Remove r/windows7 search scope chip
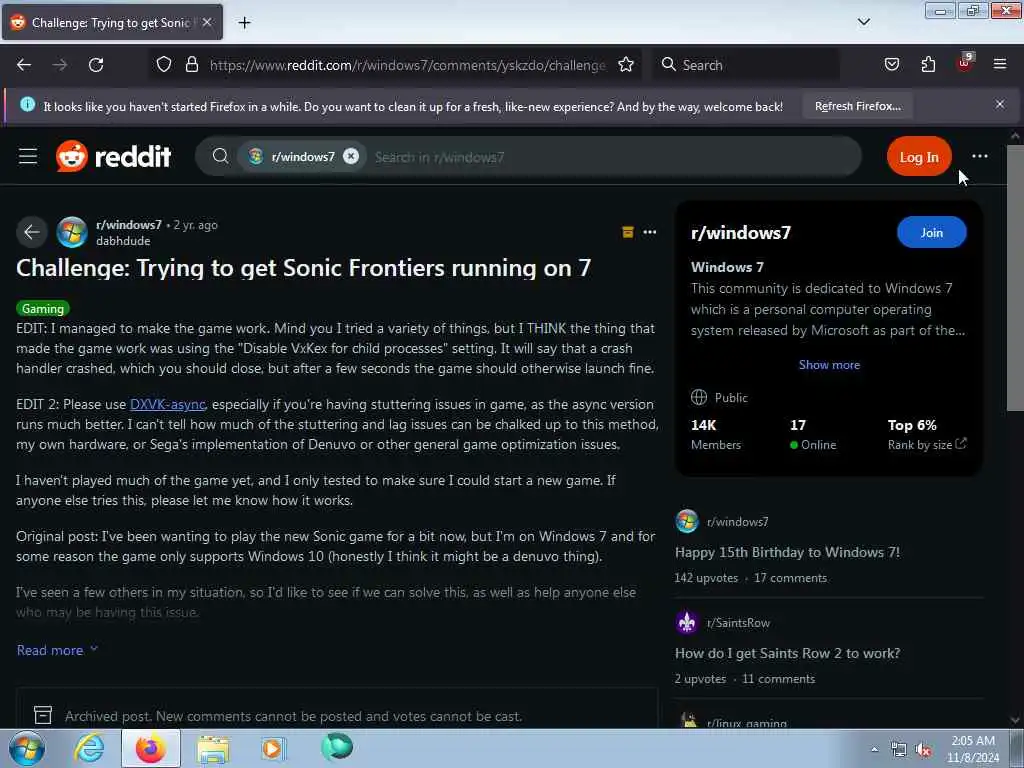The width and height of the screenshot is (1024, 768). [x=351, y=156]
